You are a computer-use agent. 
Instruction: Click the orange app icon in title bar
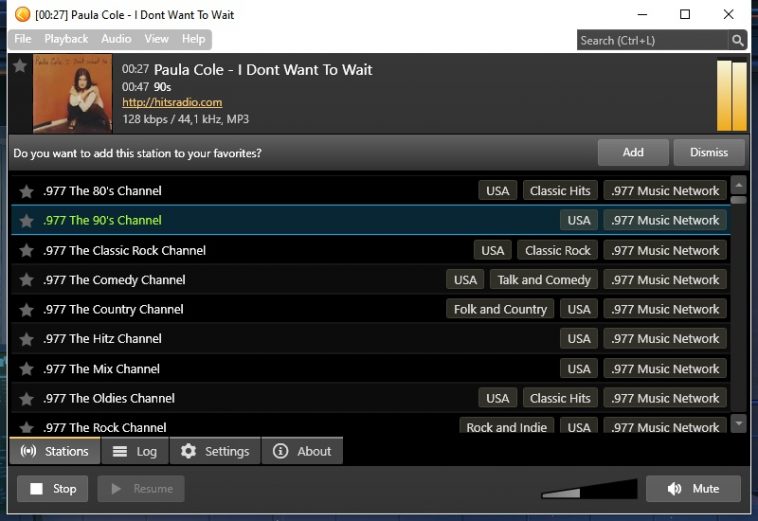click(22, 14)
